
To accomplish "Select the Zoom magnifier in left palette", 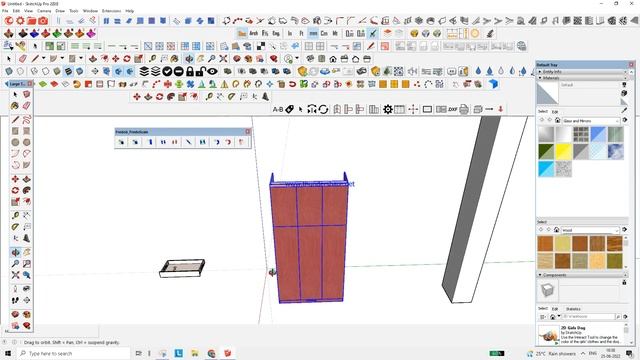I will pyautogui.click(x=15, y=264).
